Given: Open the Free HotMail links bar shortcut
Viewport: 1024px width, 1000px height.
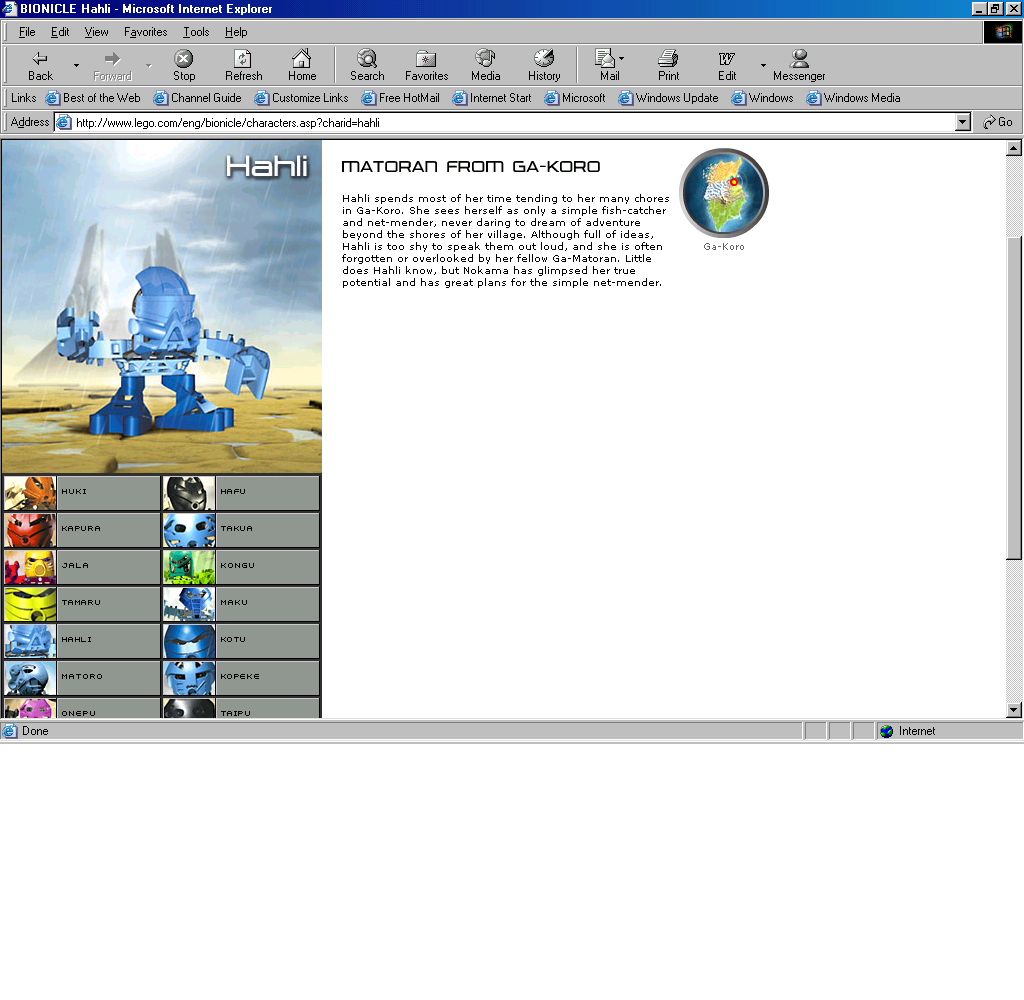Looking at the screenshot, I should coord(400,98).
